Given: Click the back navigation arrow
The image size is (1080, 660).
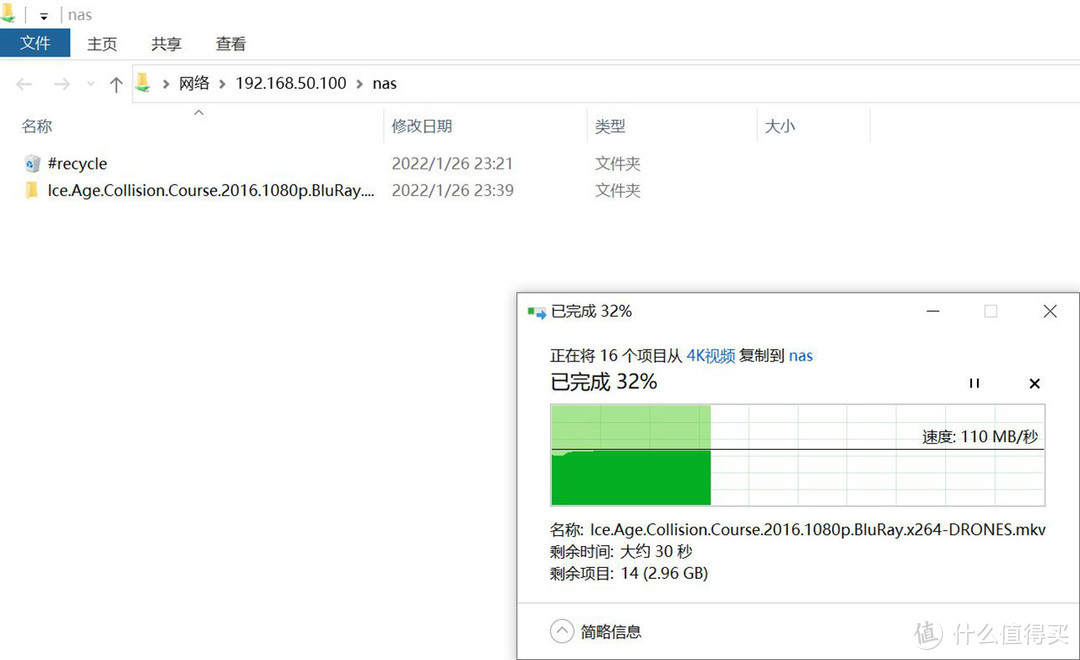Looking at the screenshot, I should [x=25, y=84].
